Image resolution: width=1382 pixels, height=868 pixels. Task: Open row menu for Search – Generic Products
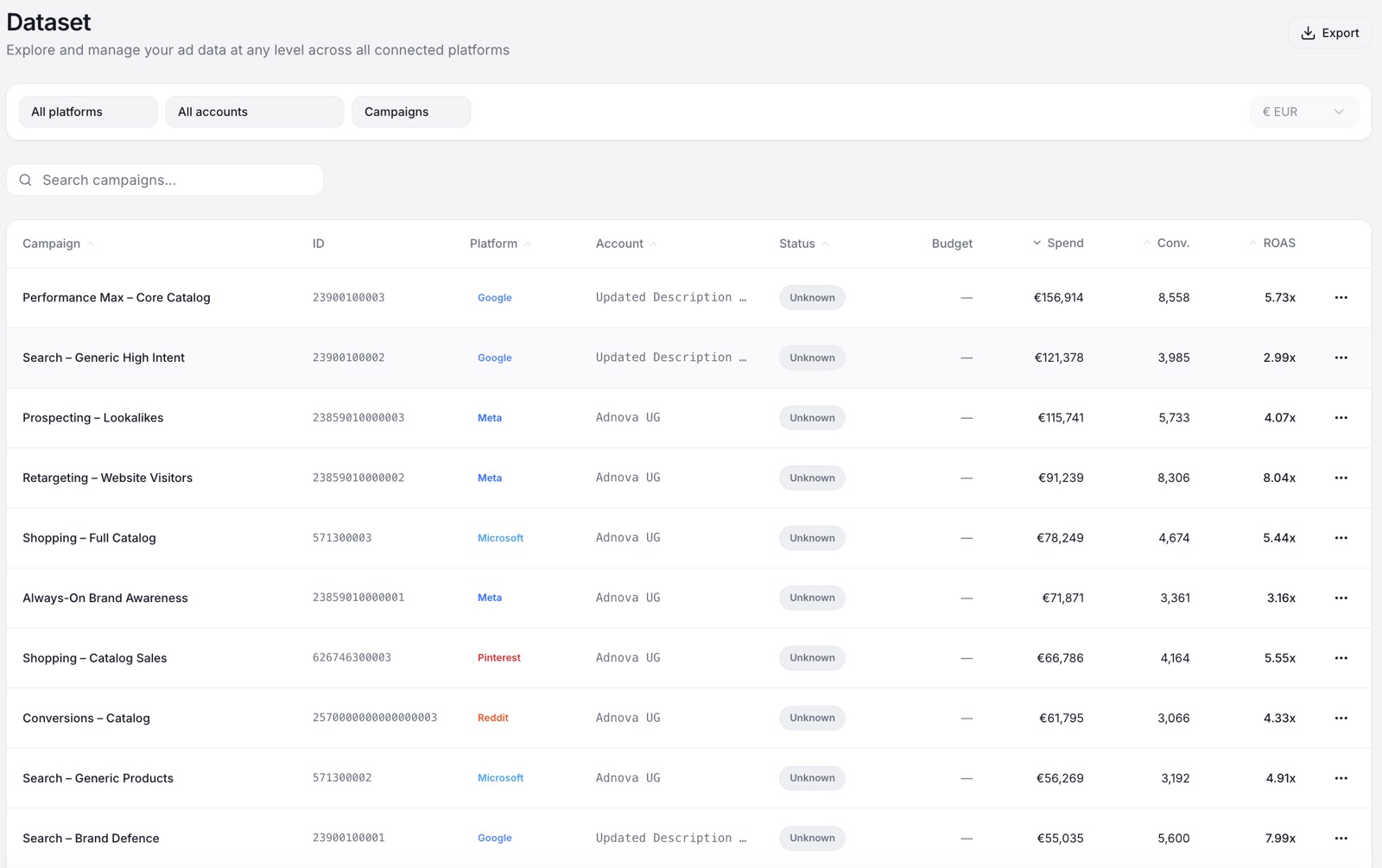[x=1341, y=777]
